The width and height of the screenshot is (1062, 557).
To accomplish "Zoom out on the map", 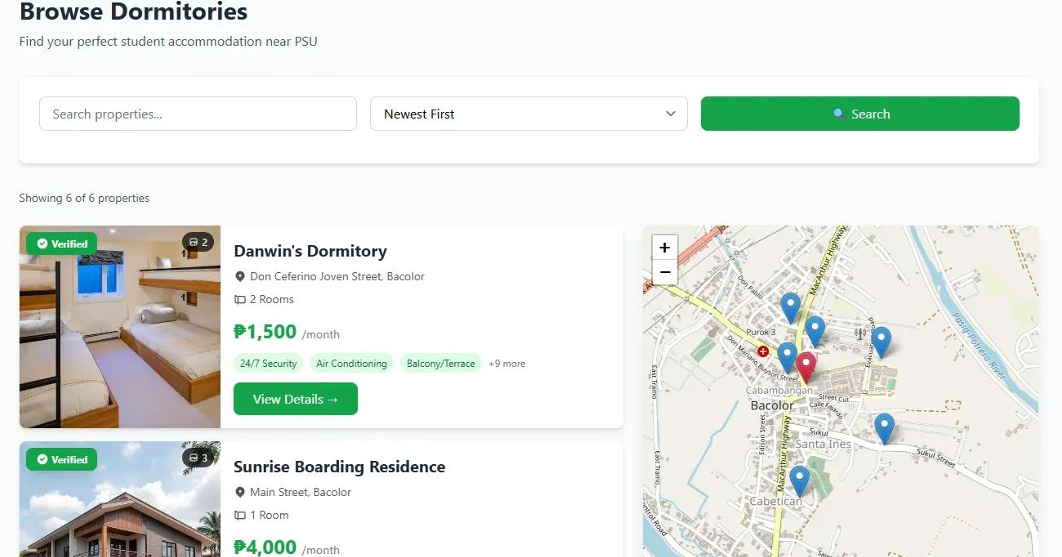I will coord(664,272).
